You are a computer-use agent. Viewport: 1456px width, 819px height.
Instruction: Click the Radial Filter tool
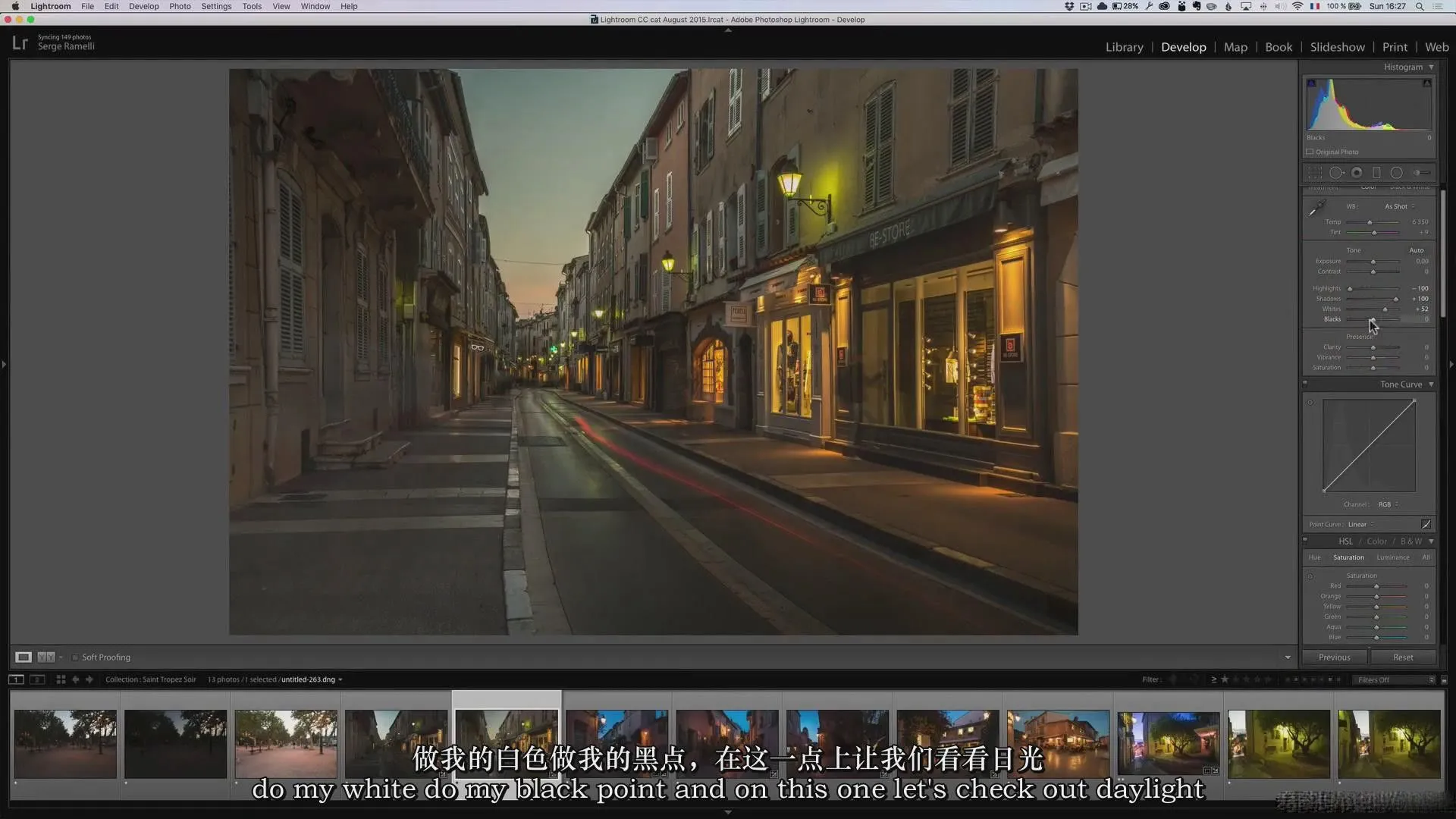click(1397, 172)
